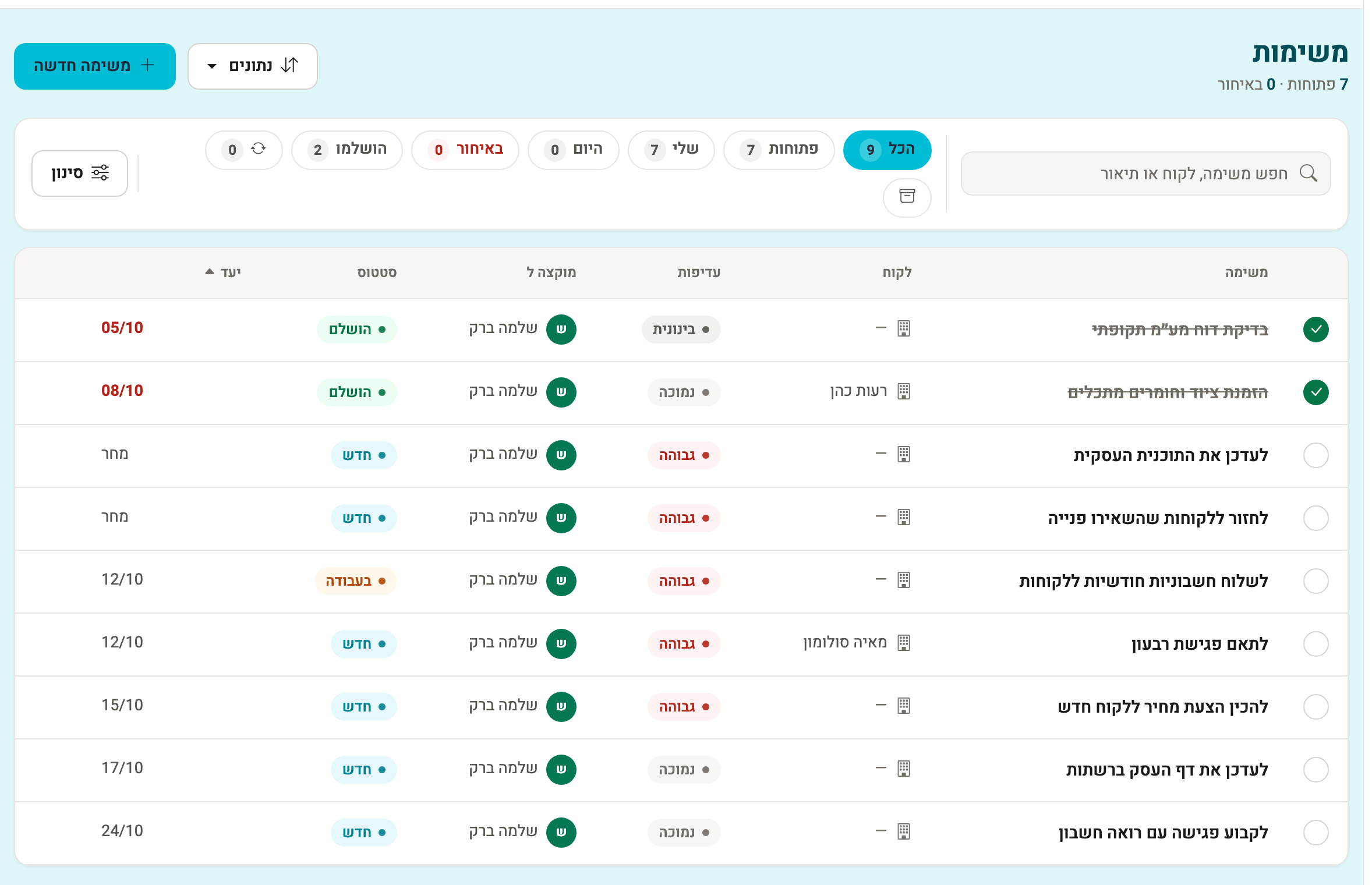The image size is (1372, 885).
Task: Select the הושלמו filter tab
Action: 346,150
